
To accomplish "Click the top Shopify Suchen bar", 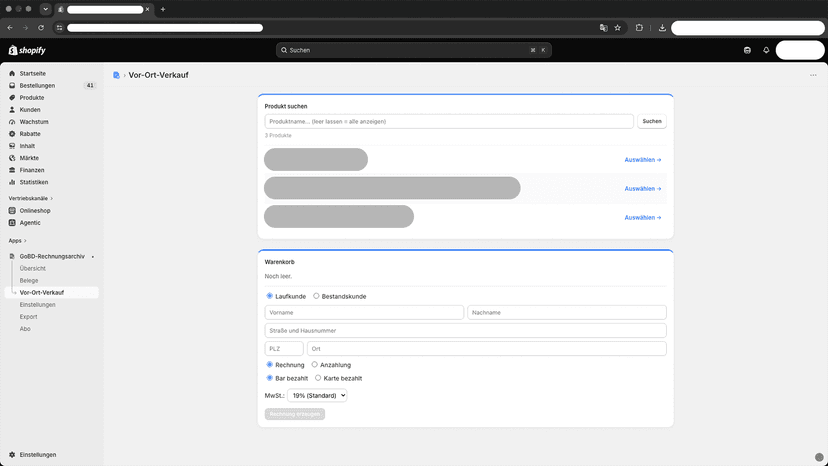I will tap(413, 50).
